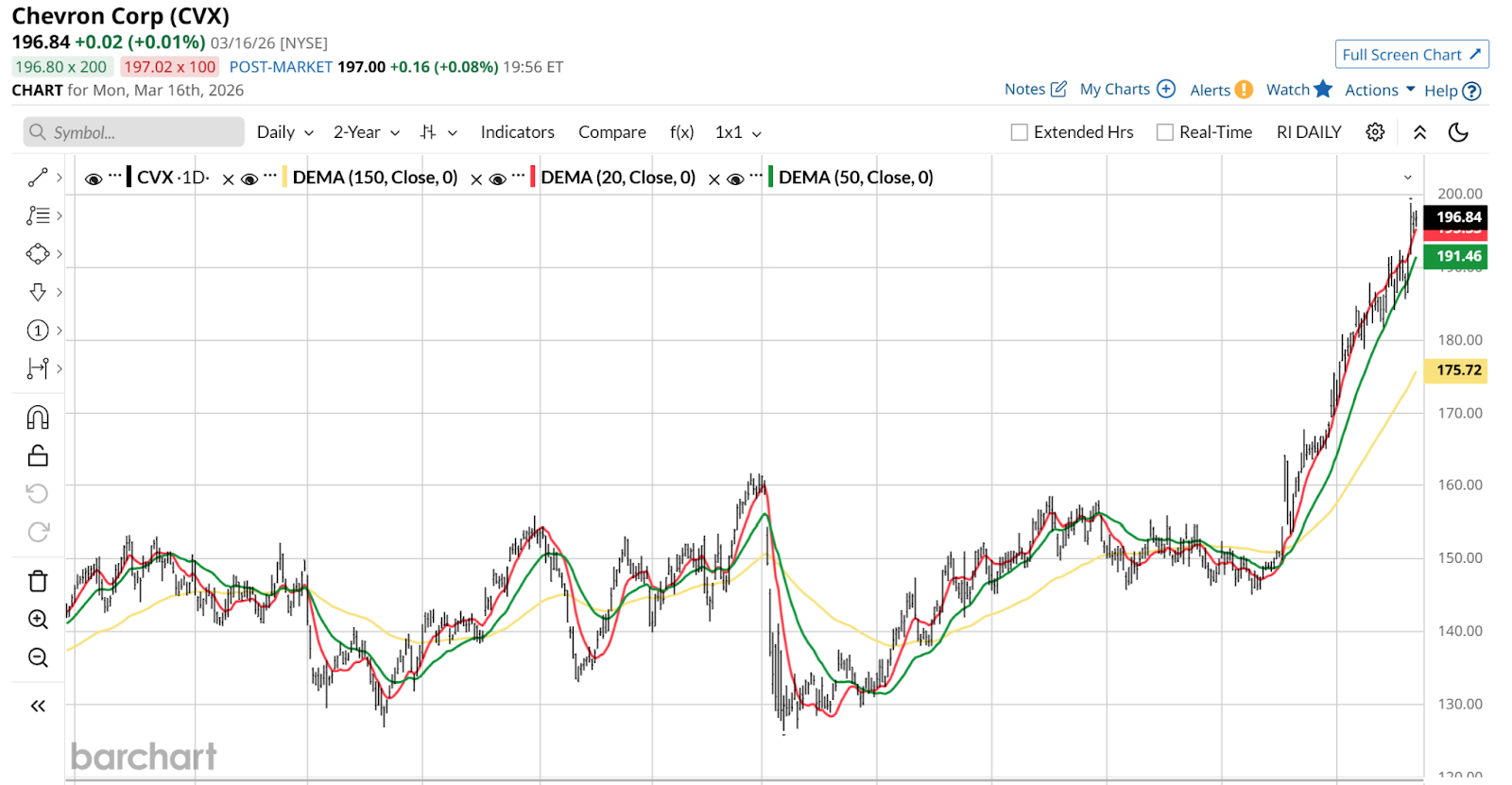Open more options for DEMA (20, Close, 0)

point(518,176)
